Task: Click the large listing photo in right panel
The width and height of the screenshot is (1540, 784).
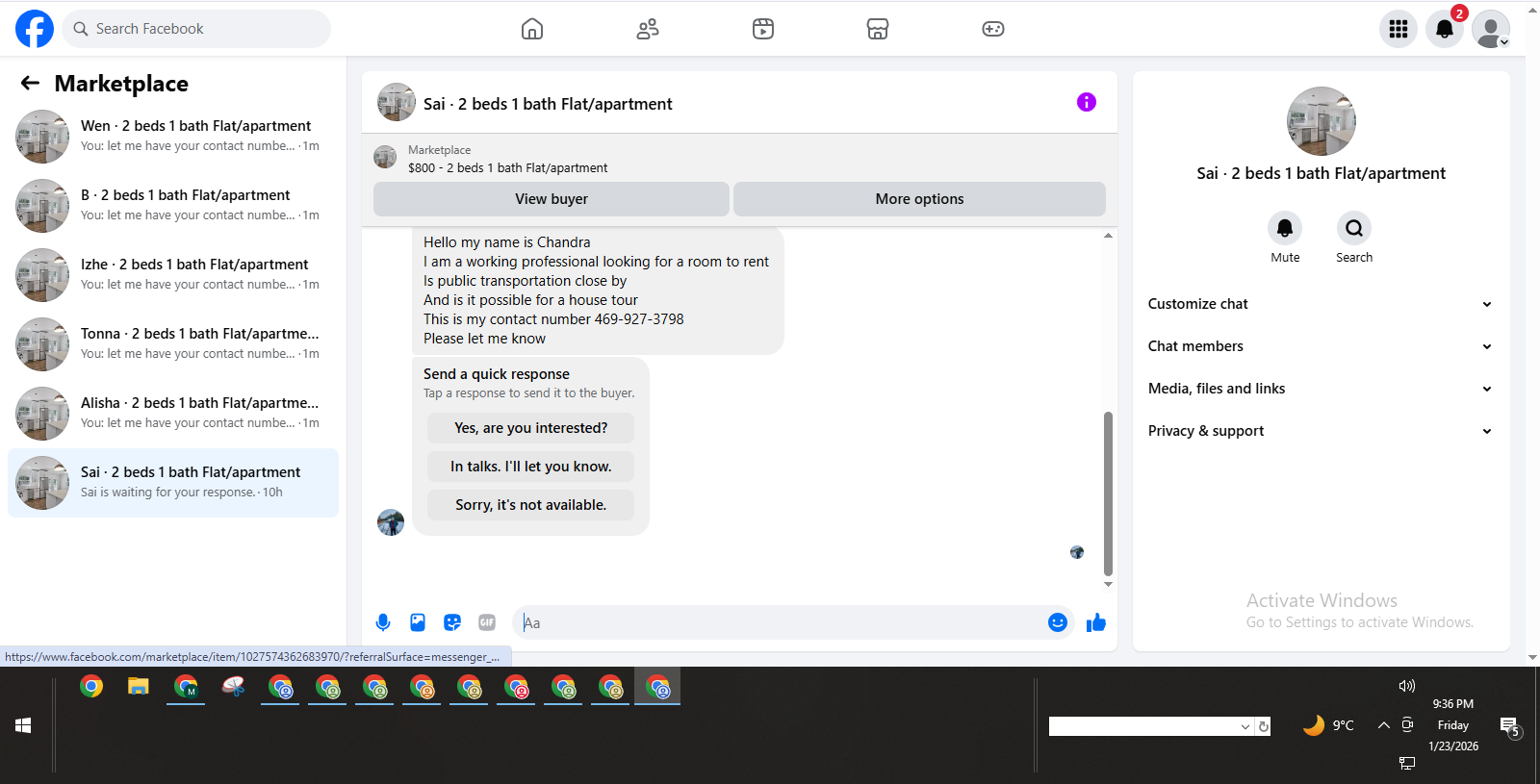Action: 1322,121
